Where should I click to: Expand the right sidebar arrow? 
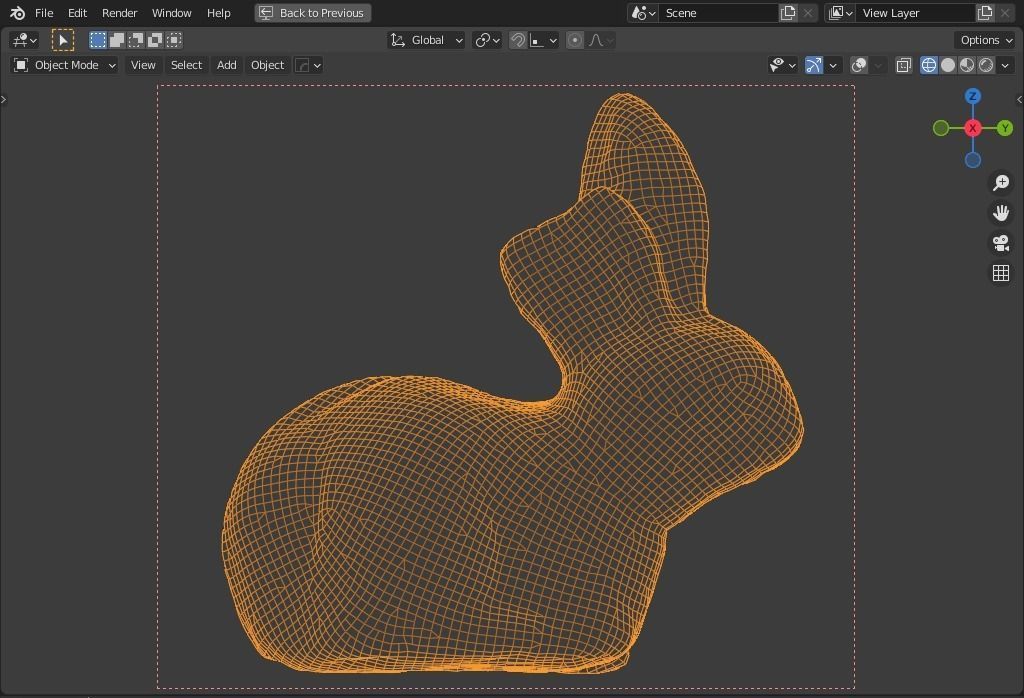1019,99
